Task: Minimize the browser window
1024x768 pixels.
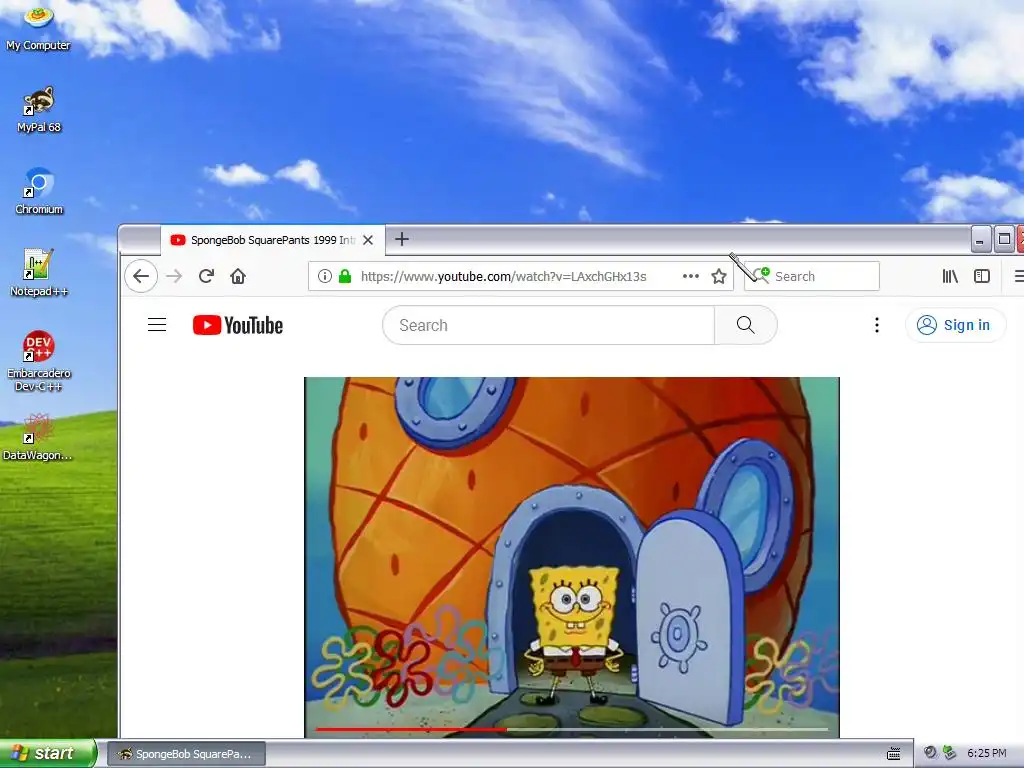Action: (980, 239)
